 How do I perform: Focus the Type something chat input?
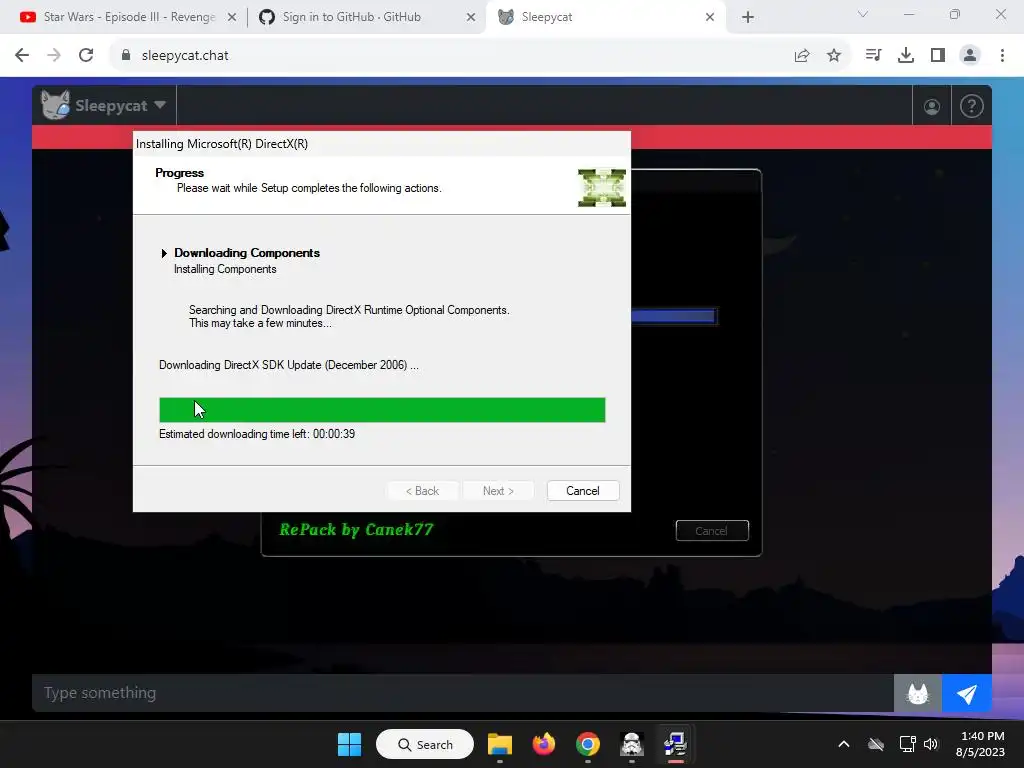[x=462, y=693]
